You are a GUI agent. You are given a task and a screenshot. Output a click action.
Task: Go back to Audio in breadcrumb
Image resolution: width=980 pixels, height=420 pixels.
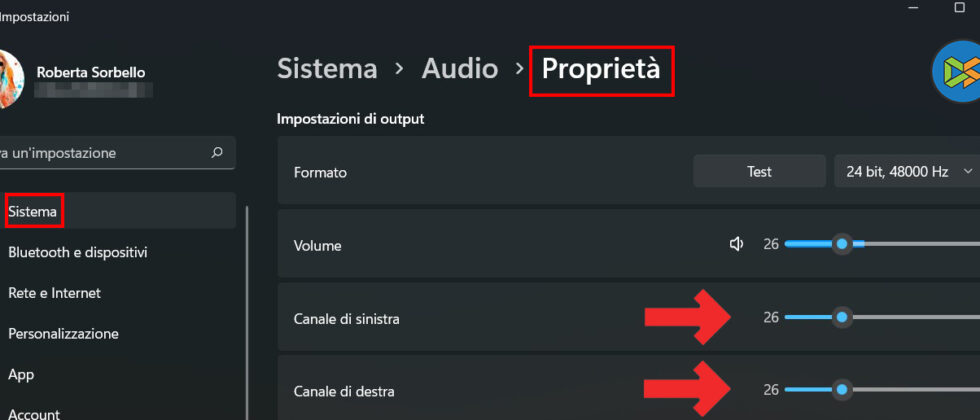(459, 69)
